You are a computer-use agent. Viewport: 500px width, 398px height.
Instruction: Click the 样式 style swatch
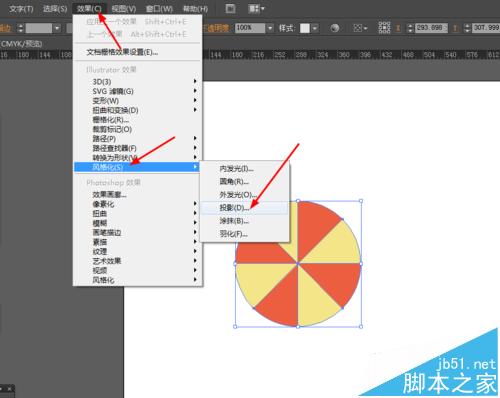pos(305,28)
